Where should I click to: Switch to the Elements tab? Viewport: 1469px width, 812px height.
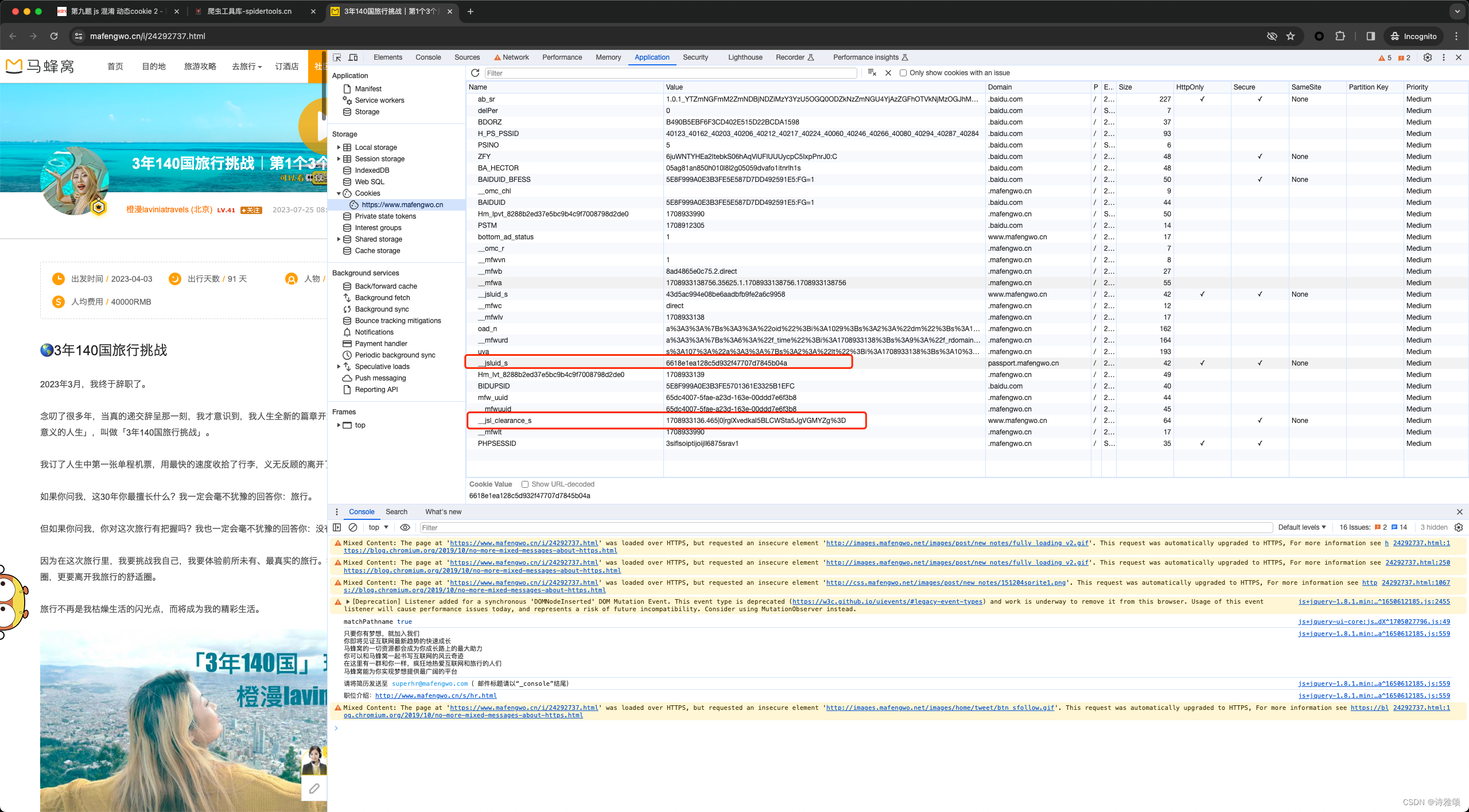click(x=388, y=57)
